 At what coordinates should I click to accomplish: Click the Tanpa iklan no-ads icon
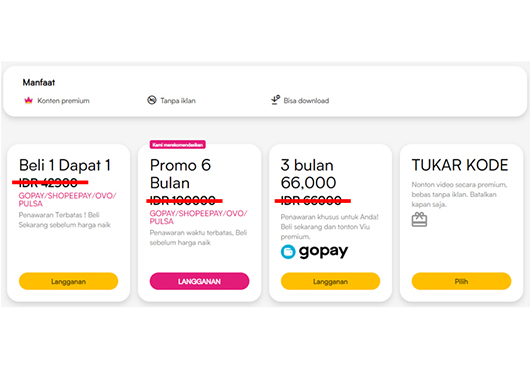coord(152,100)
